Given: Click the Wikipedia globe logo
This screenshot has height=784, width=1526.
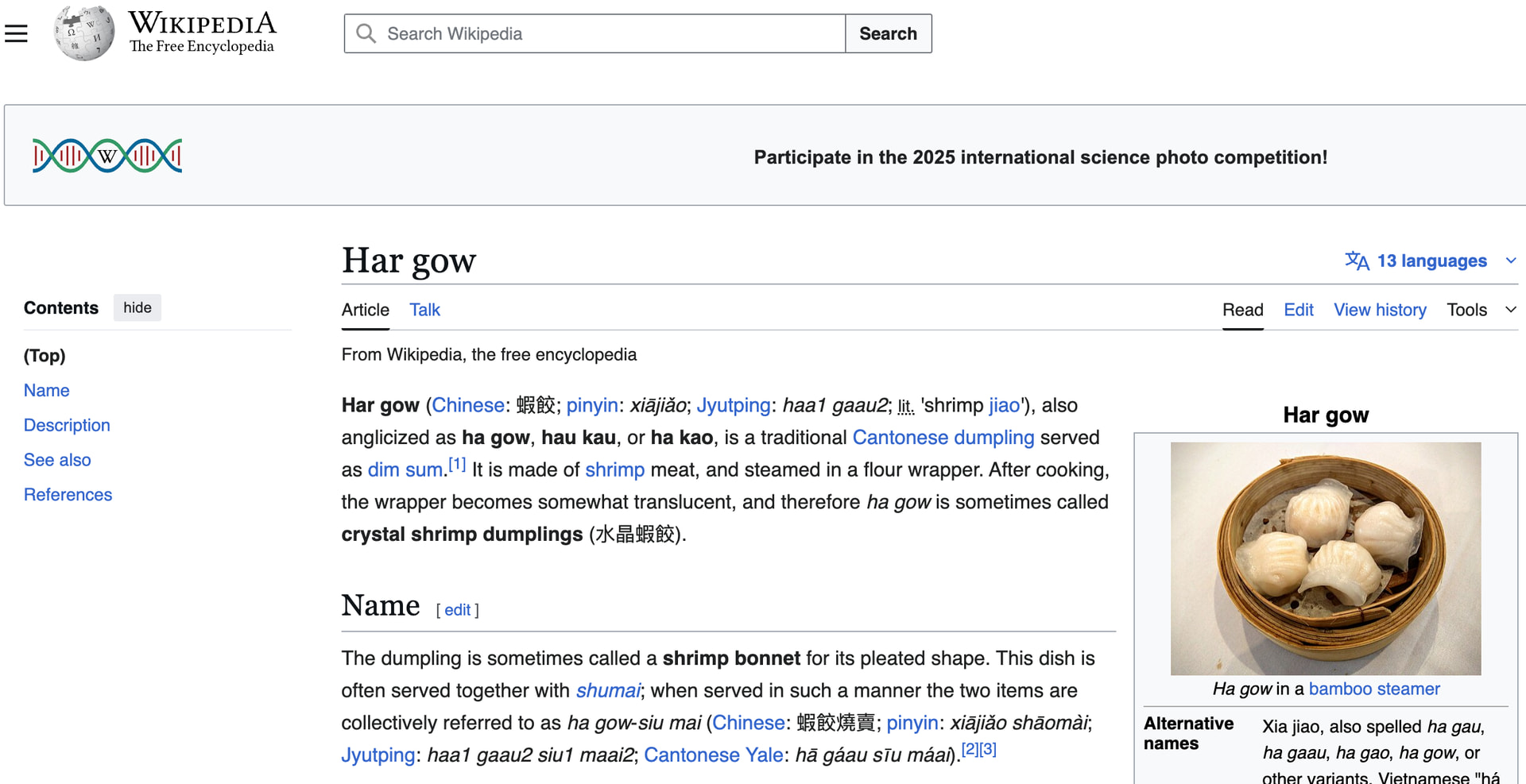Looking at the screenshot, I should (x=83, y=33).
